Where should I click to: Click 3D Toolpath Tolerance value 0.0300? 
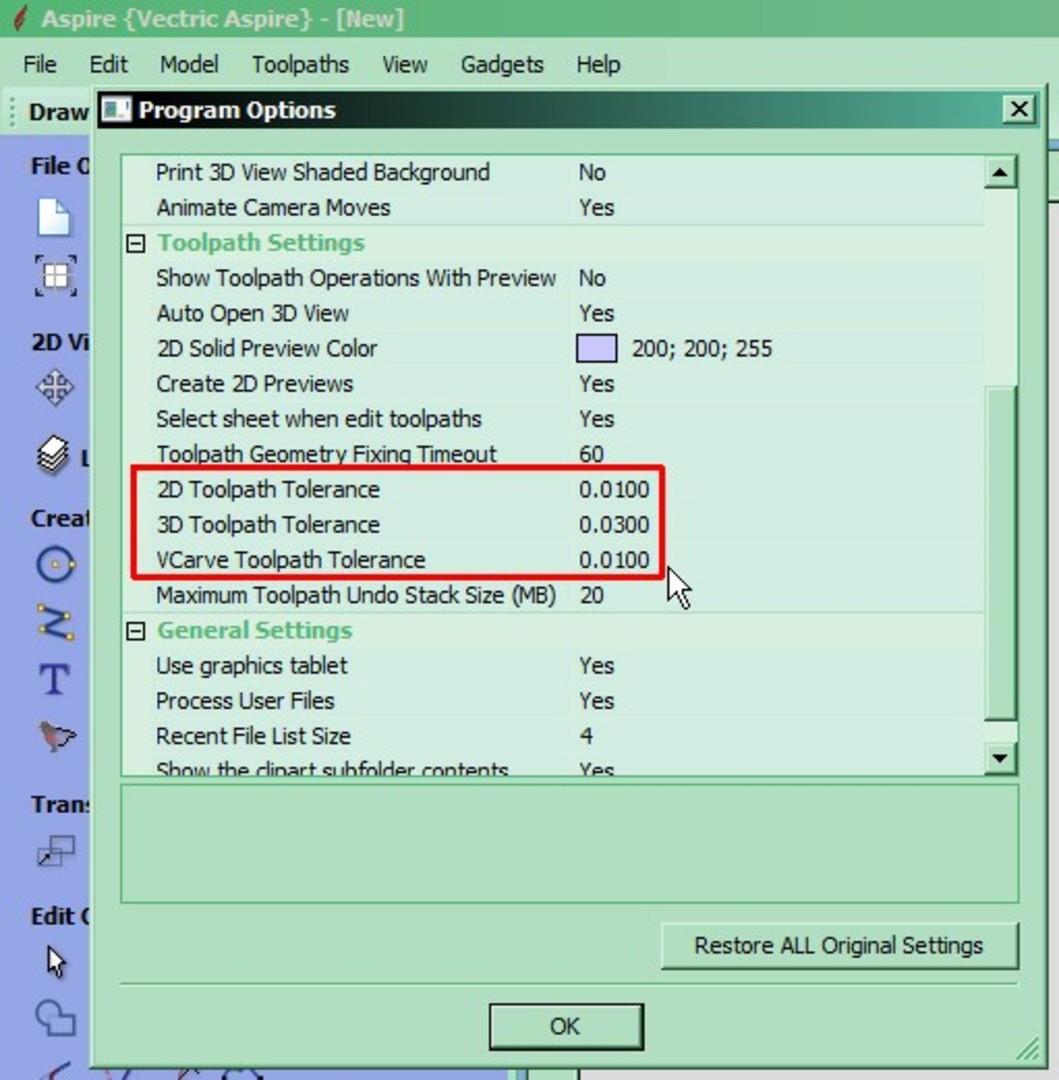pyautogui.click(x=614, y=525)
